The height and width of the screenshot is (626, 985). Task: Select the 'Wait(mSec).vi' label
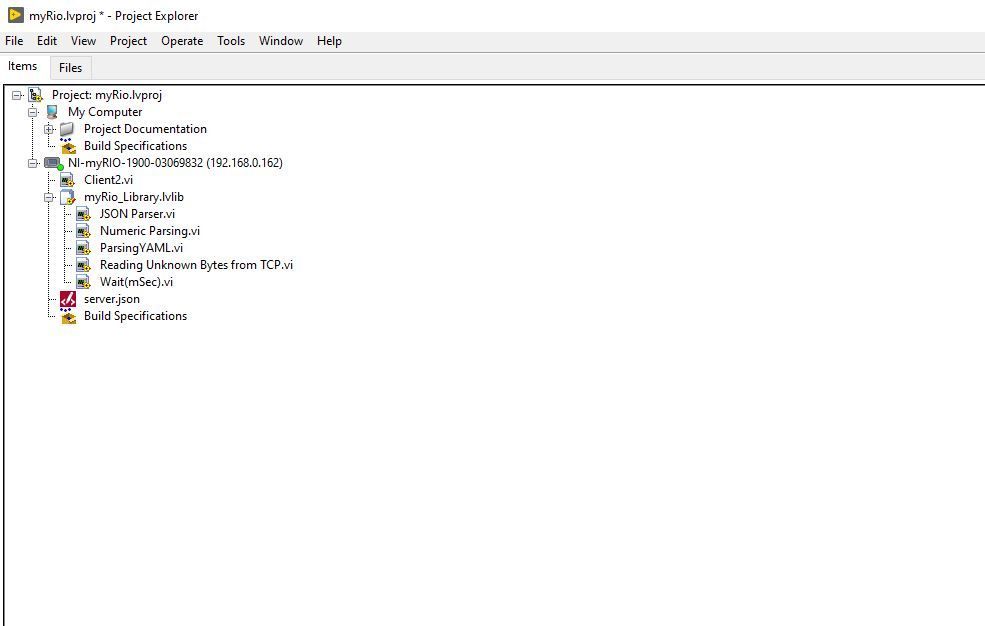tap(136, 282)
